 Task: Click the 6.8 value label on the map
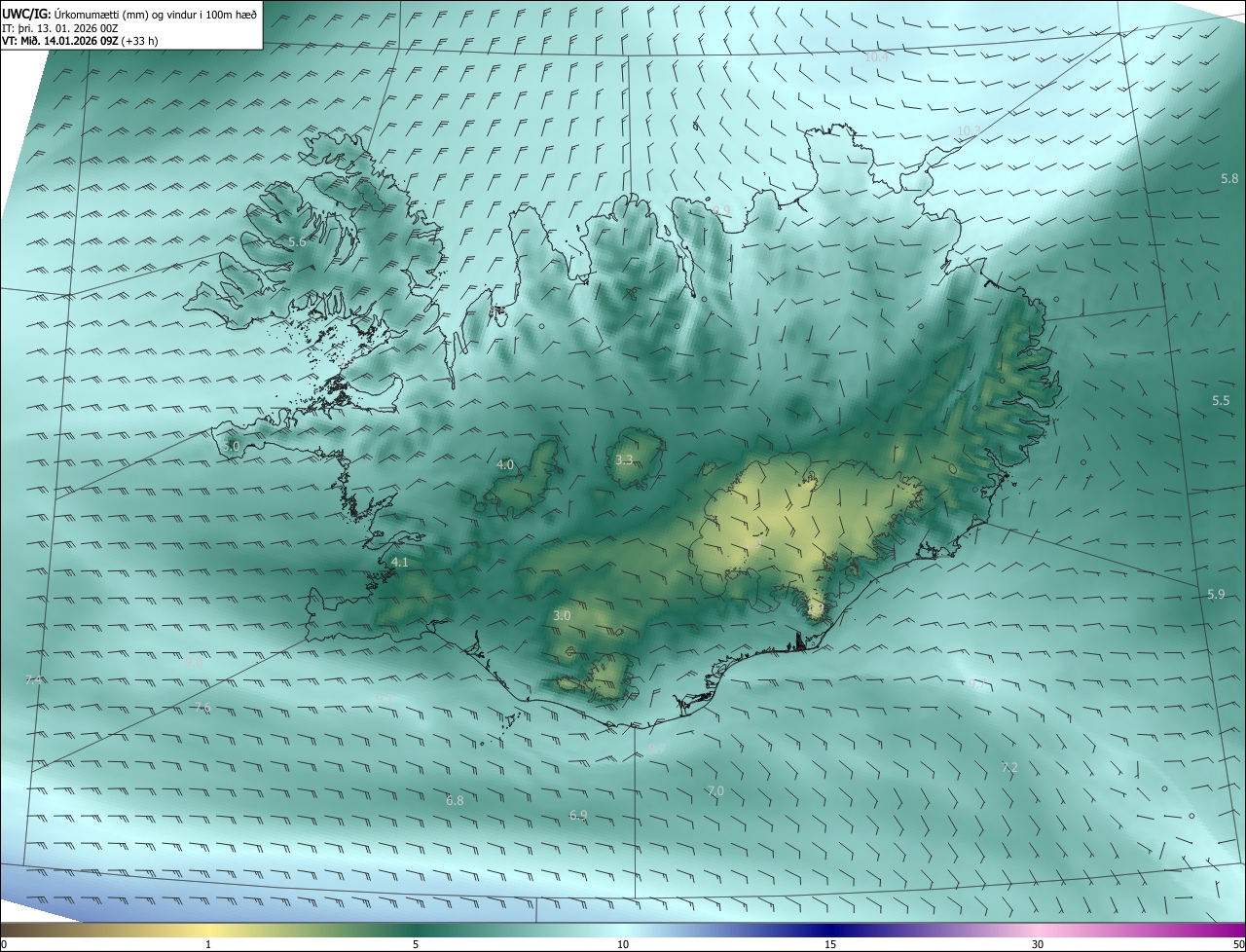455,801
